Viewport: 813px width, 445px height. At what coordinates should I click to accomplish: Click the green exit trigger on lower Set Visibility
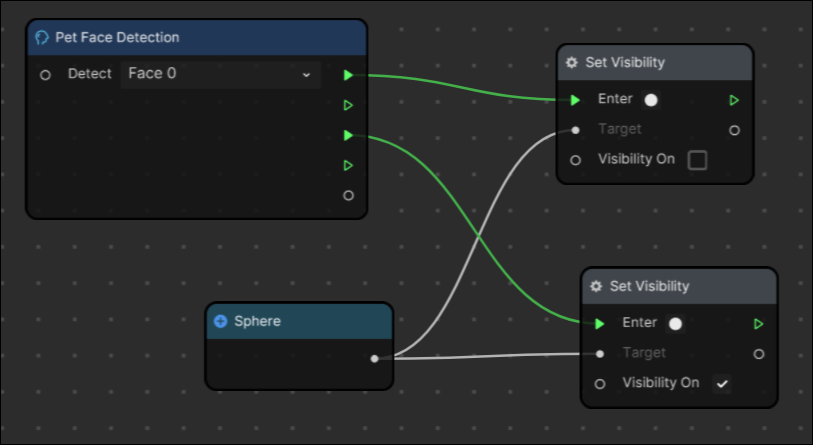[759, 324]
